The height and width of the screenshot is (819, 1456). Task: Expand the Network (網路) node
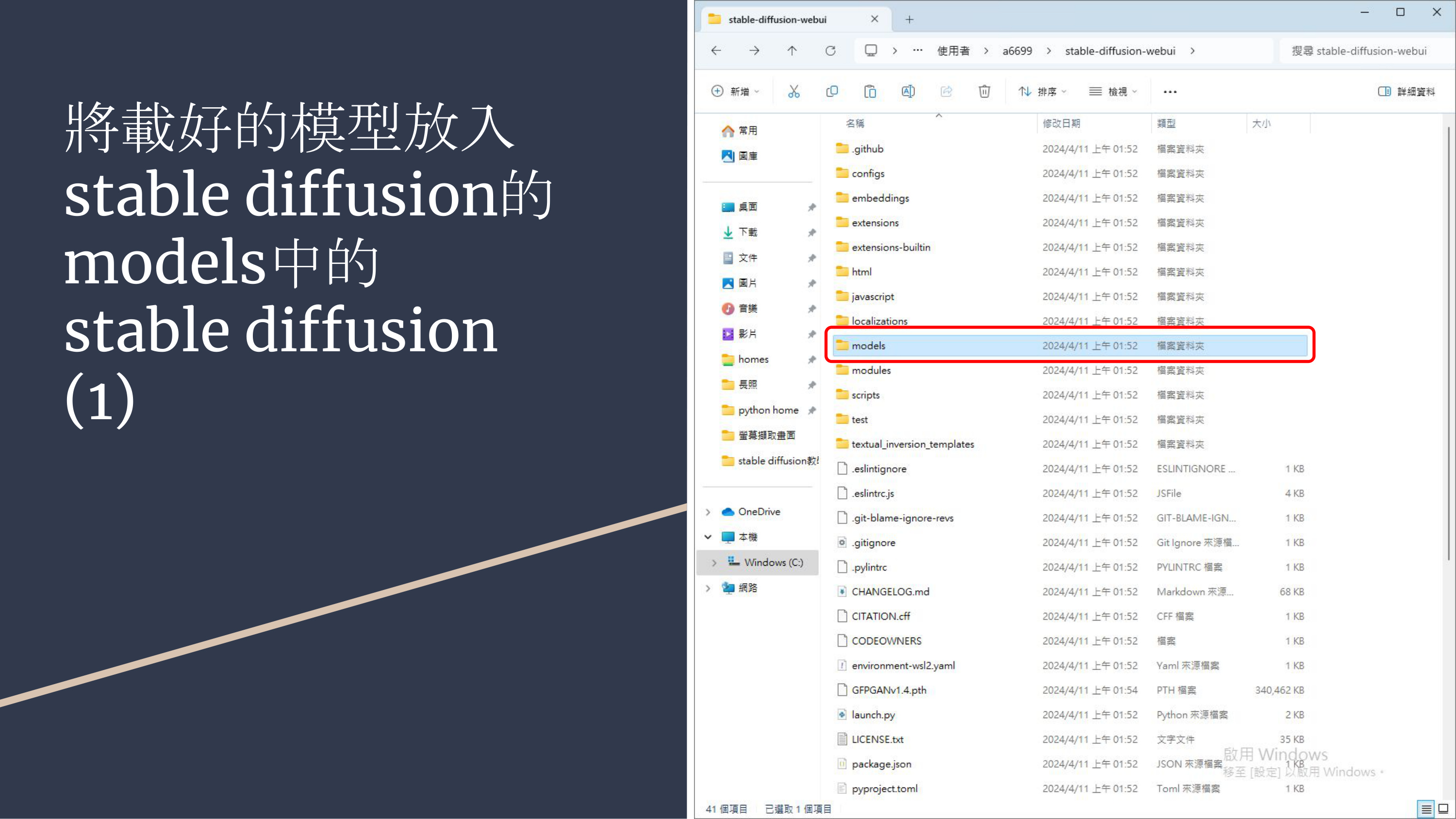click(x=708, y=589)
